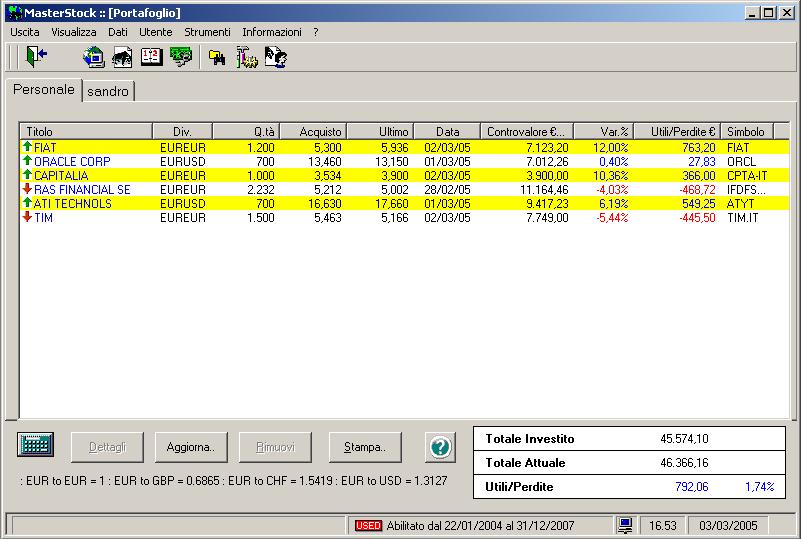The height and width of the screenshot is (539, 801).
Task: Sort by the Utili/Perdite € column header
Action: click(x=677, y=131)
